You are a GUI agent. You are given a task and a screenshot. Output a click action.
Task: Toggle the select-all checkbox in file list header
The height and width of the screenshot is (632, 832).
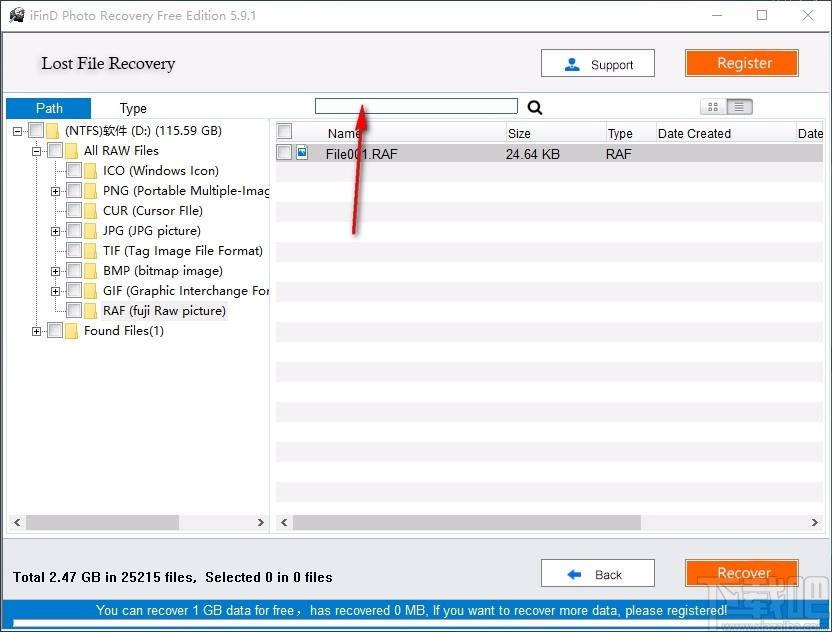pos(285,131)
